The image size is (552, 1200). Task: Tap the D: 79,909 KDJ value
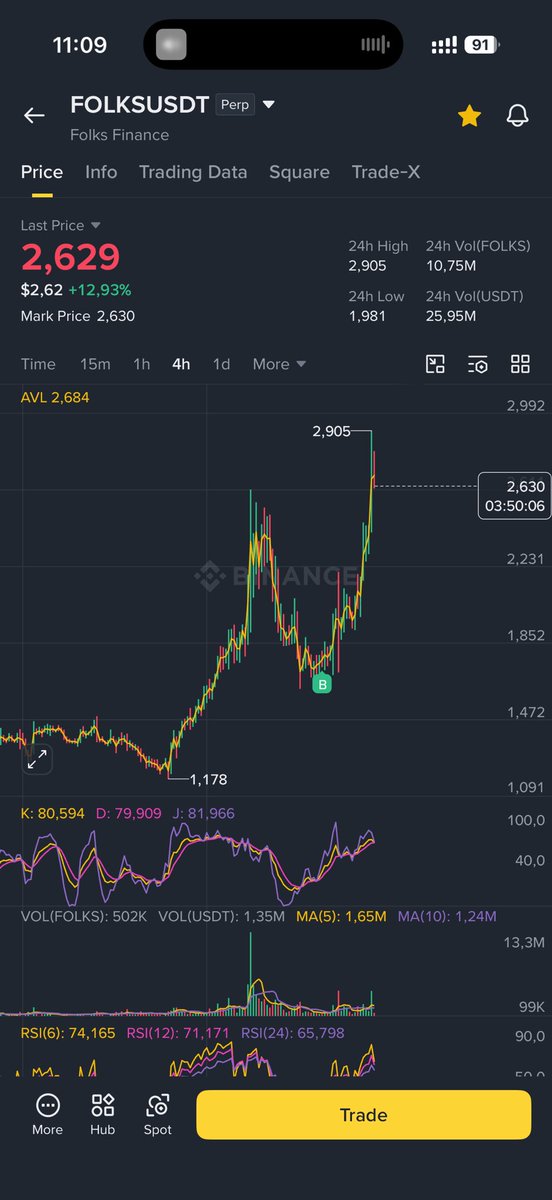coord(128,813)
